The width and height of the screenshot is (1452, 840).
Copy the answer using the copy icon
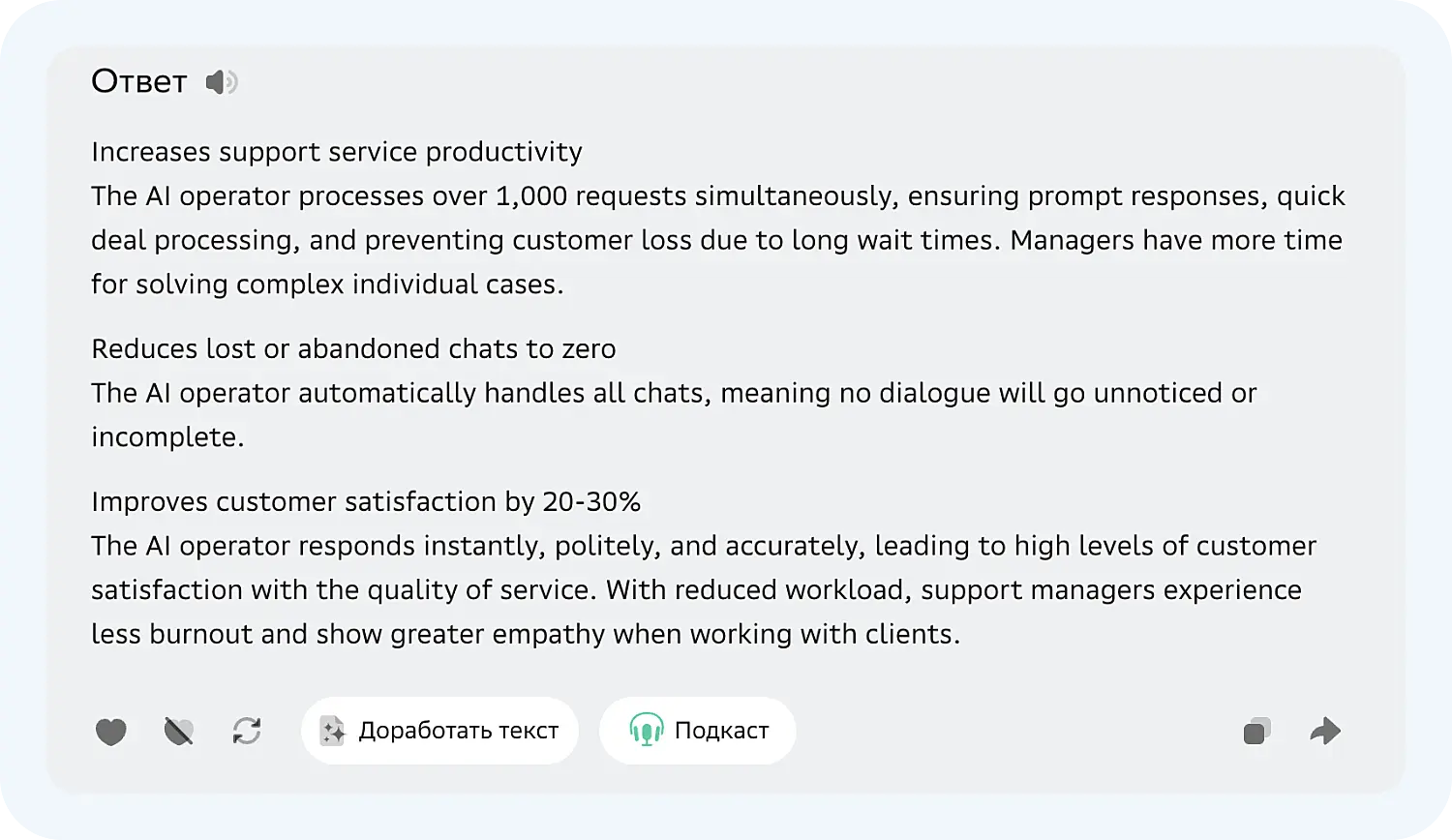(1256, 732)
